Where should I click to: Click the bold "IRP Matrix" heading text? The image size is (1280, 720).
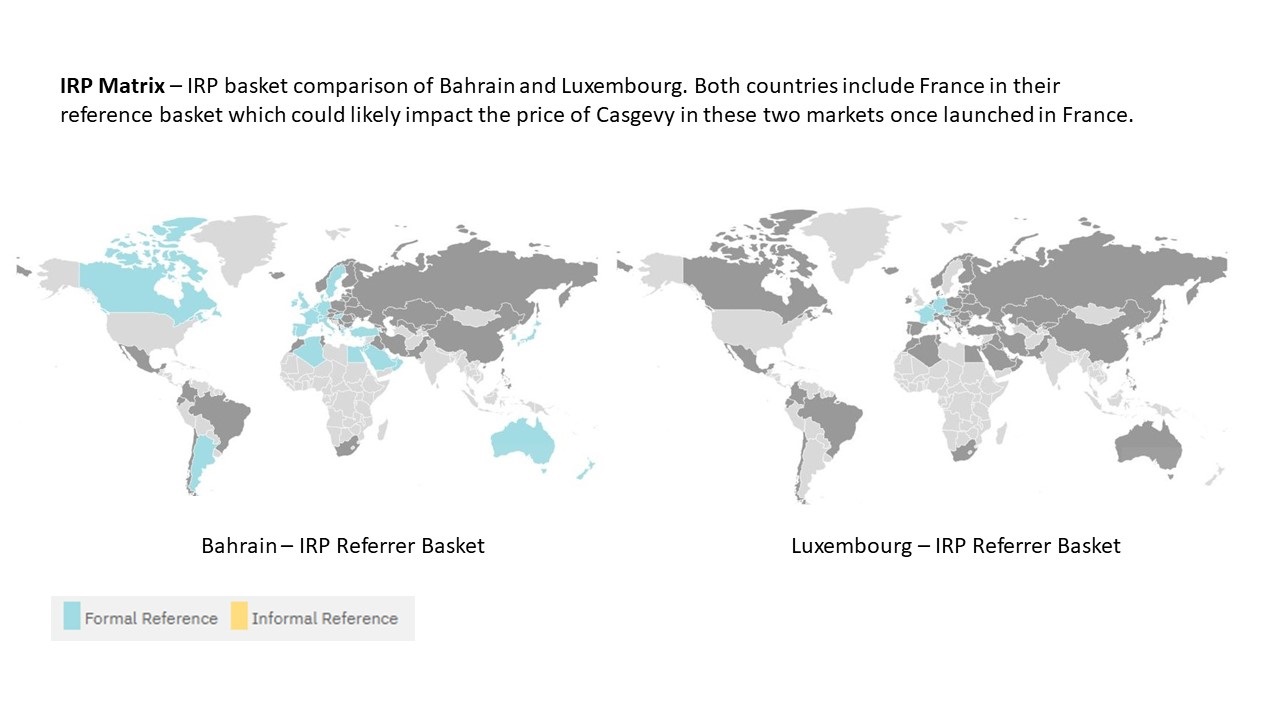(x=111, y=86)
